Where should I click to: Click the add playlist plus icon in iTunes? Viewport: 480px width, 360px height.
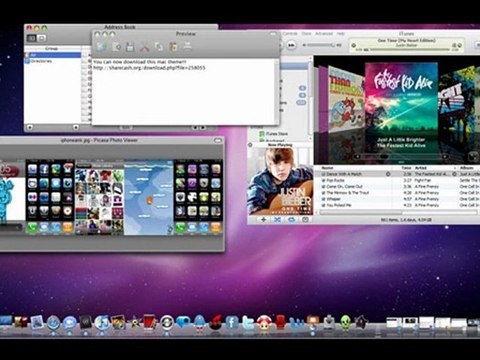(x=263, y=220)
